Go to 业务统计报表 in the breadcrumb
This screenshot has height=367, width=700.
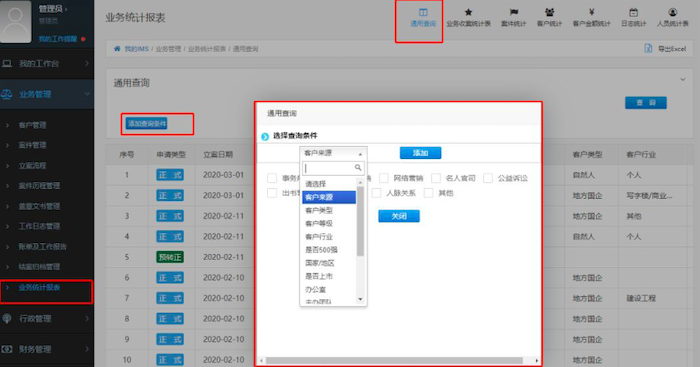pos(207,49)
